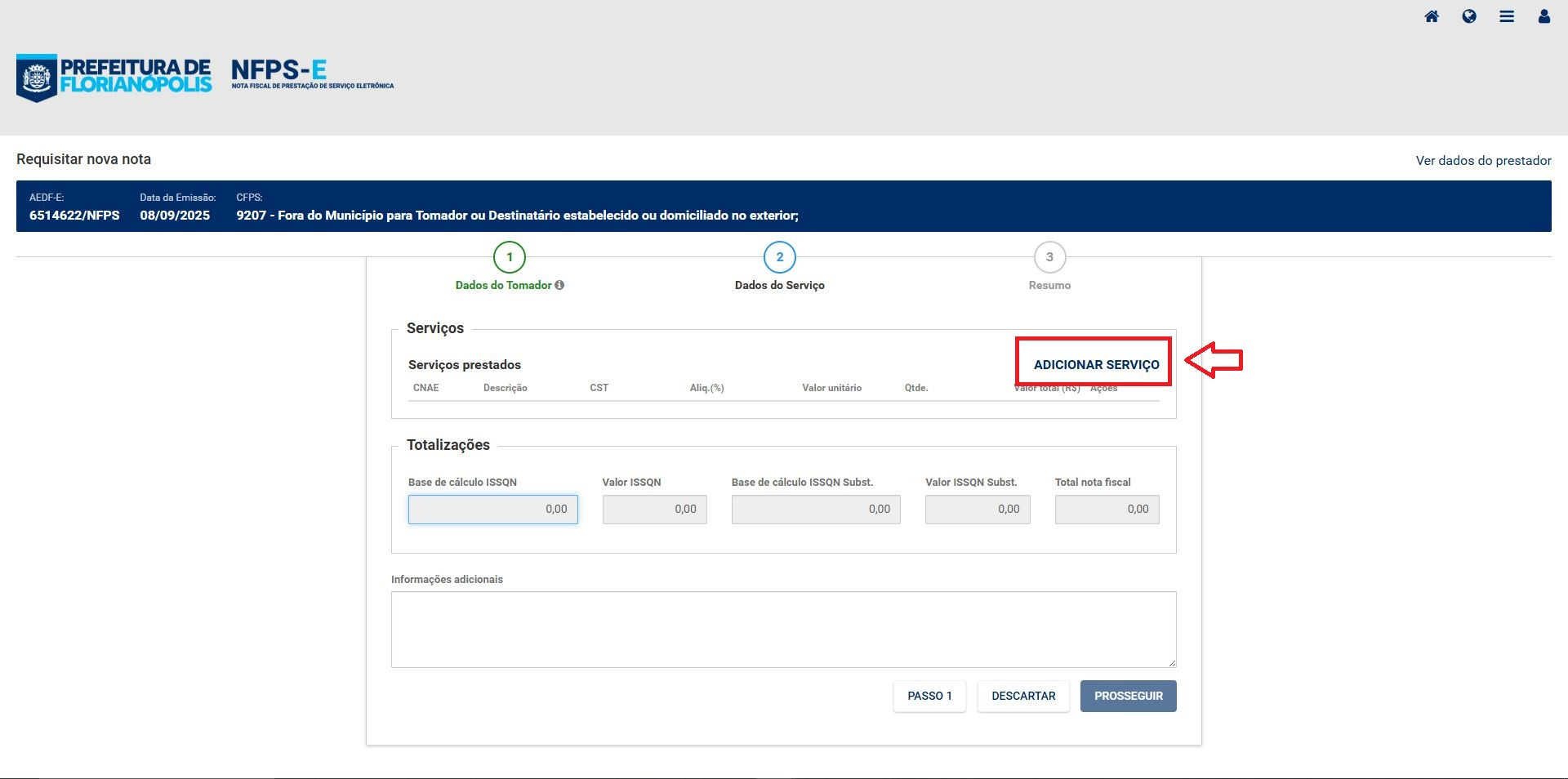Click the home icon in top bar
Screen dimensions: 1568x779
tap(1431, 16)
